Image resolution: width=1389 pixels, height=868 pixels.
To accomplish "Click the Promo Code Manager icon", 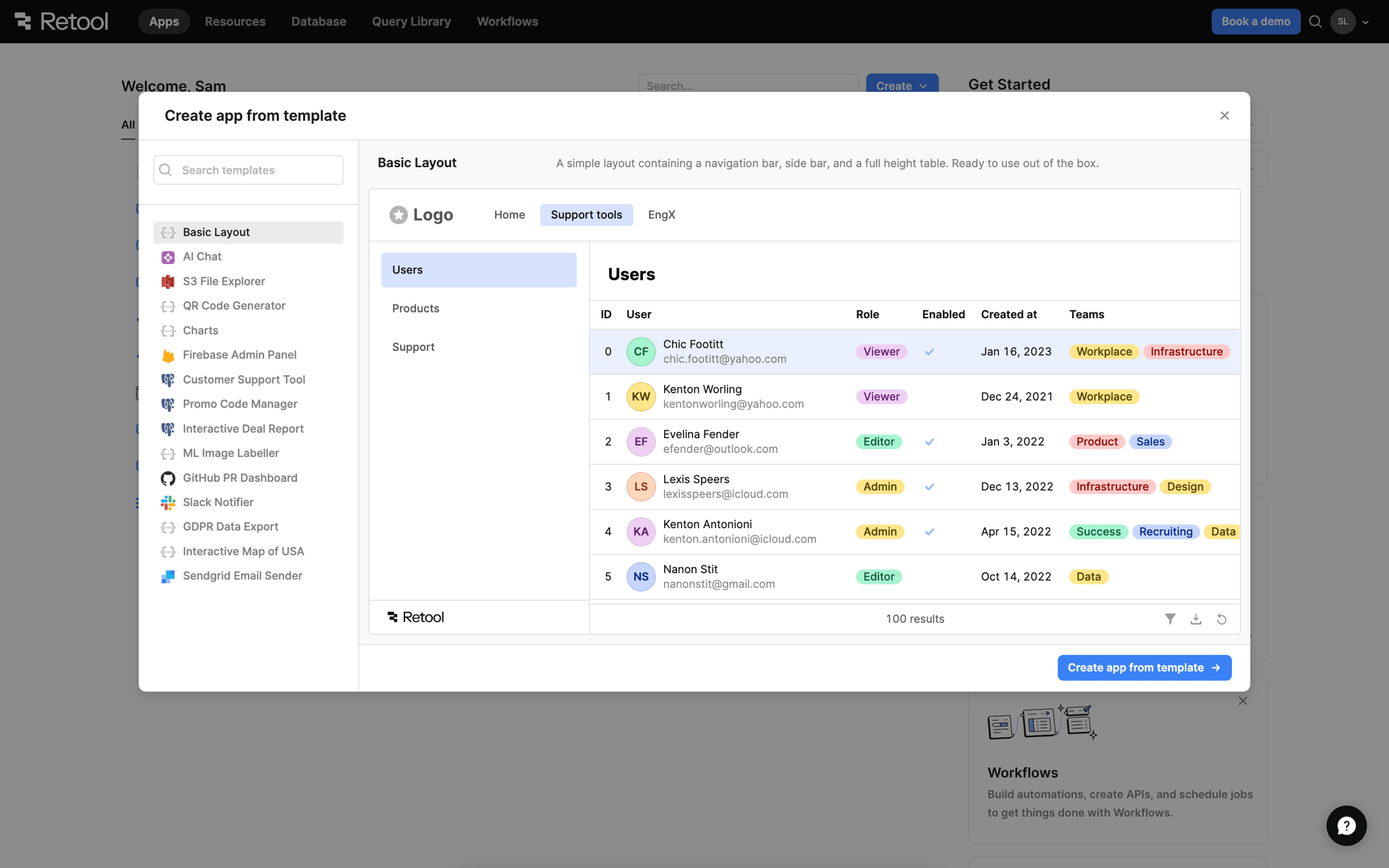I will 168,404.
